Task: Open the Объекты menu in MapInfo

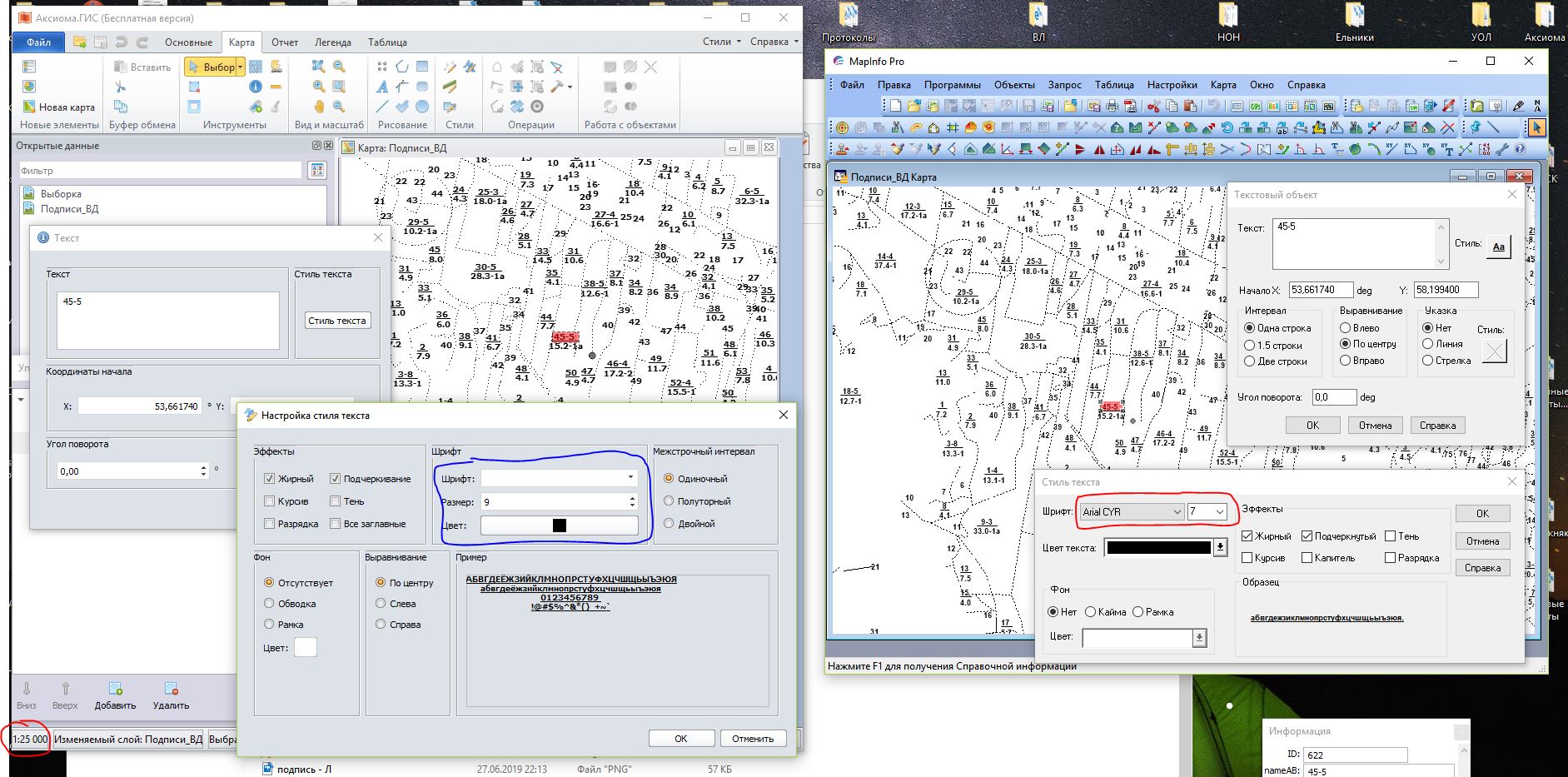Action: pyautogui.click(x=1013, y=84)
